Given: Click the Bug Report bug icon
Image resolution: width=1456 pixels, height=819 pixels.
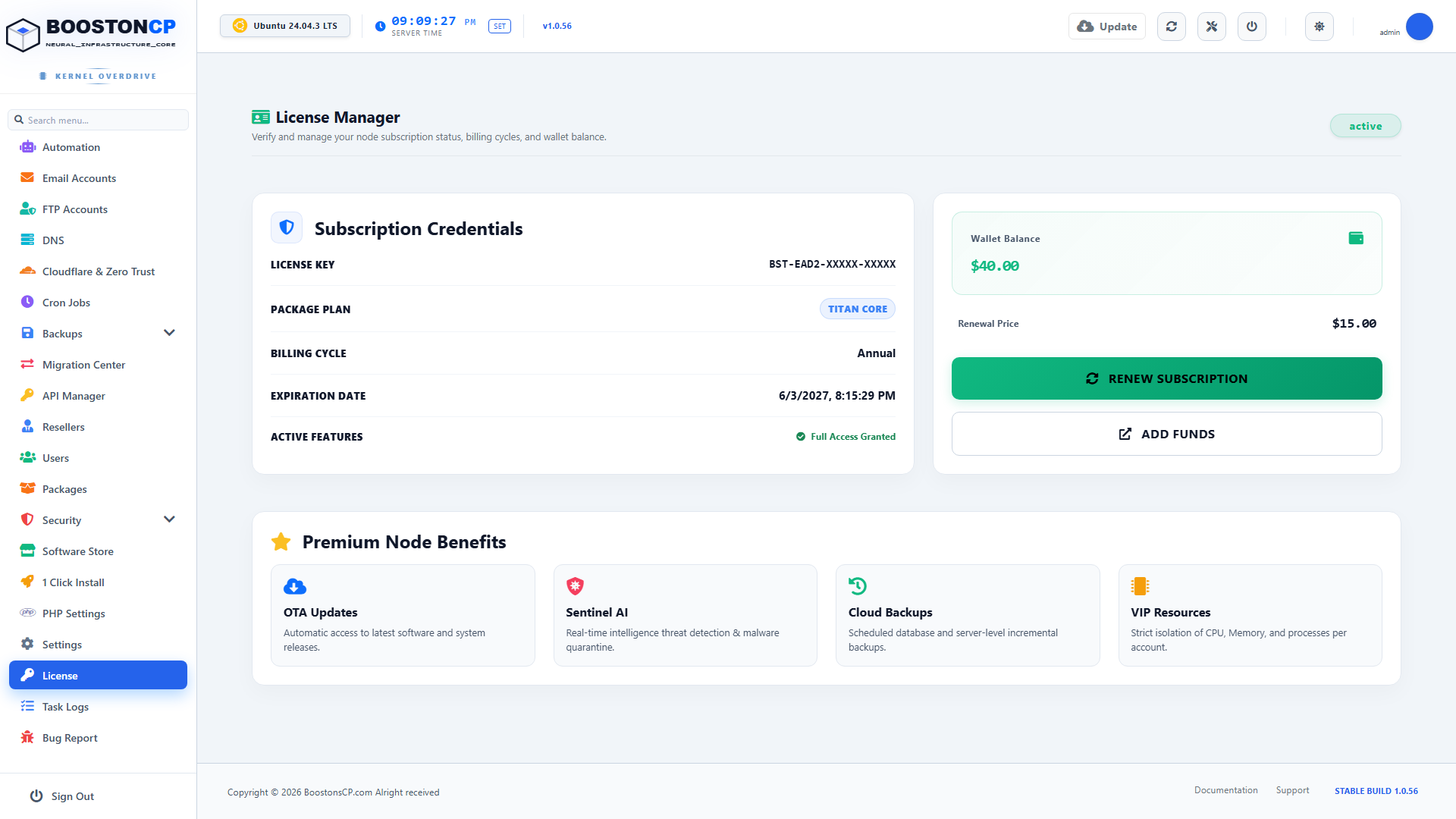Looking at the screenshot, I should [27, 737].
